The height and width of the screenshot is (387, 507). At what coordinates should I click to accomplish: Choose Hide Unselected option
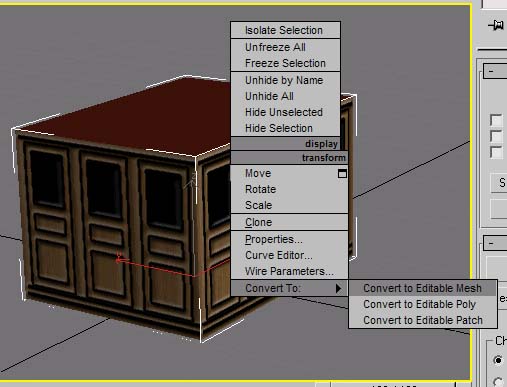285,112
